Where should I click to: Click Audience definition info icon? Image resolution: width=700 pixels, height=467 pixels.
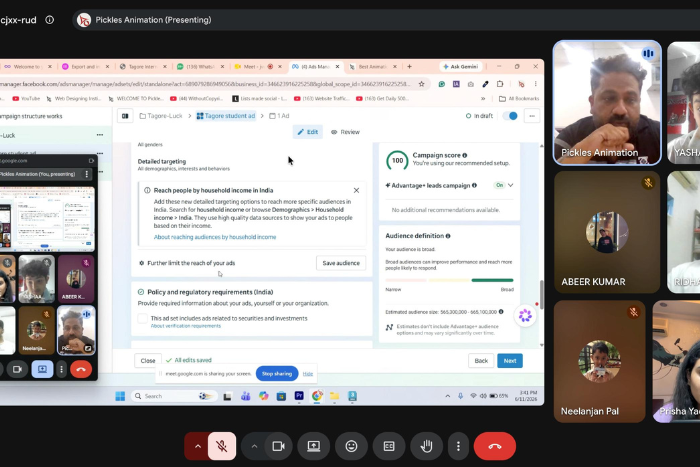pos(448,236)
